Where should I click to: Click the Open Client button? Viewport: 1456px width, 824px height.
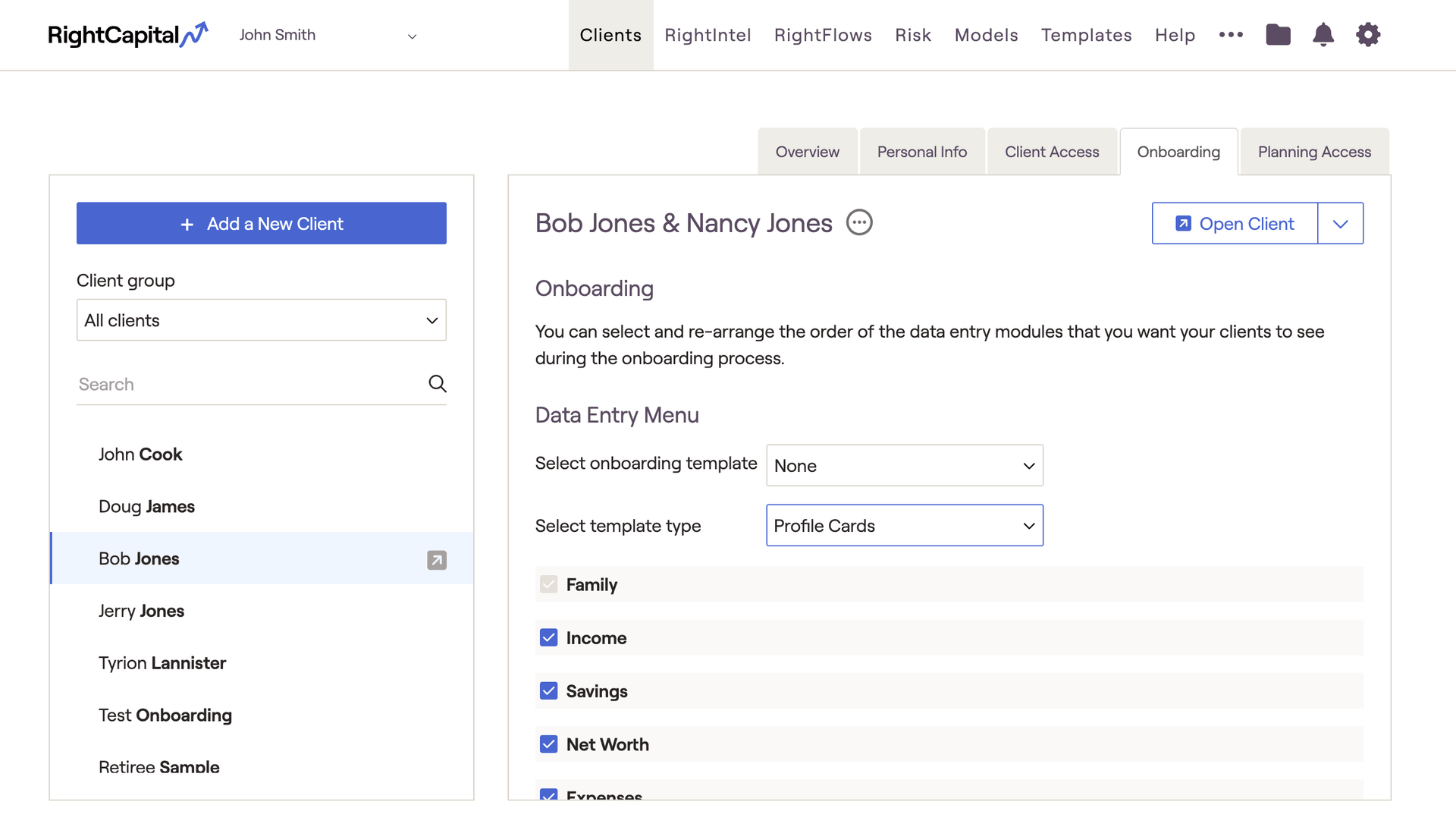coord(1235,224)
